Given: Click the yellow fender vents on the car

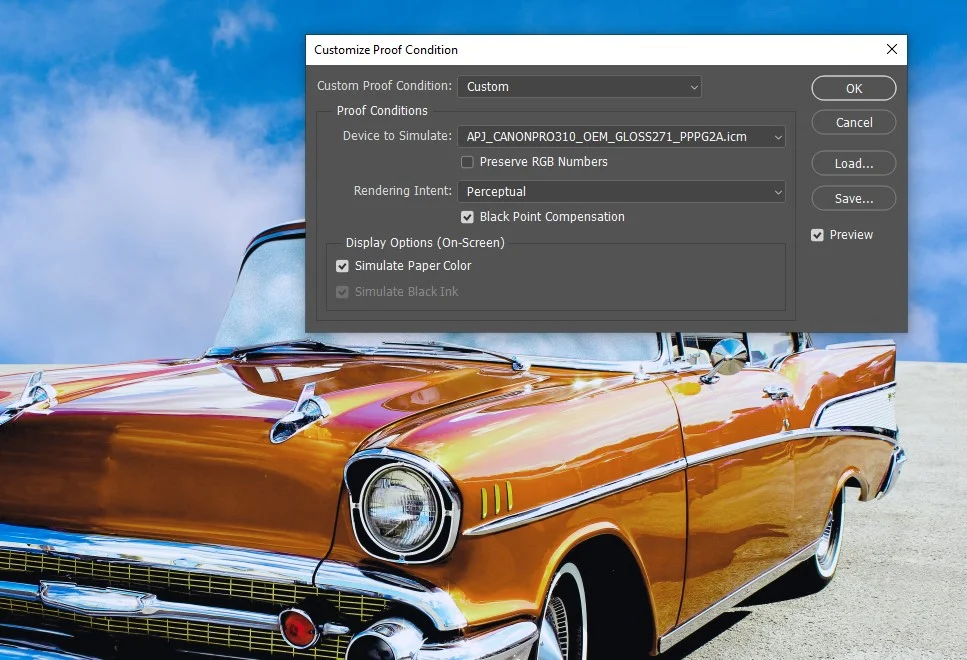Looking at the screenshot, I should tap(496, 496).
